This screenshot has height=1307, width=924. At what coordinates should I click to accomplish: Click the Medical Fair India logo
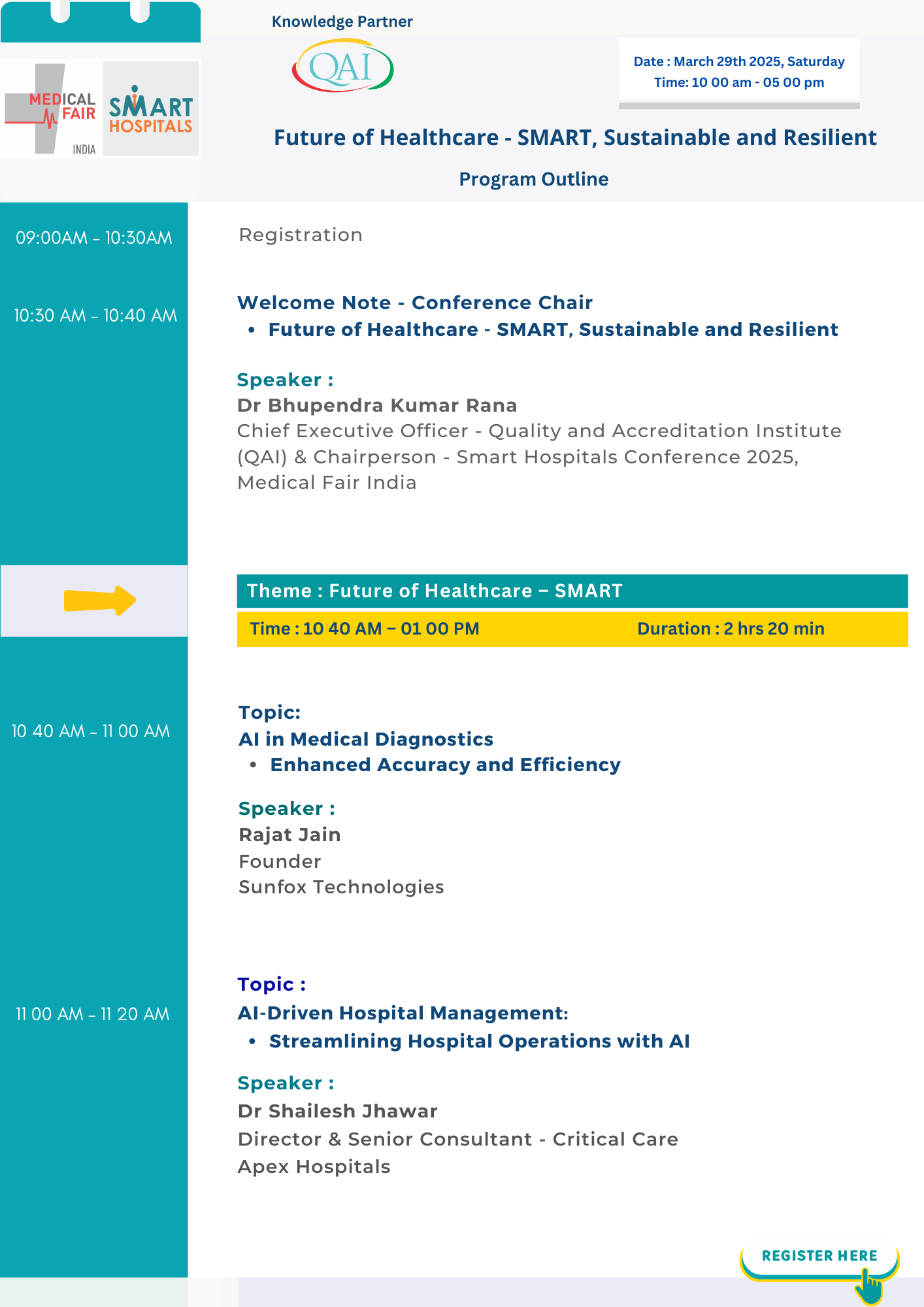point(51,109)
